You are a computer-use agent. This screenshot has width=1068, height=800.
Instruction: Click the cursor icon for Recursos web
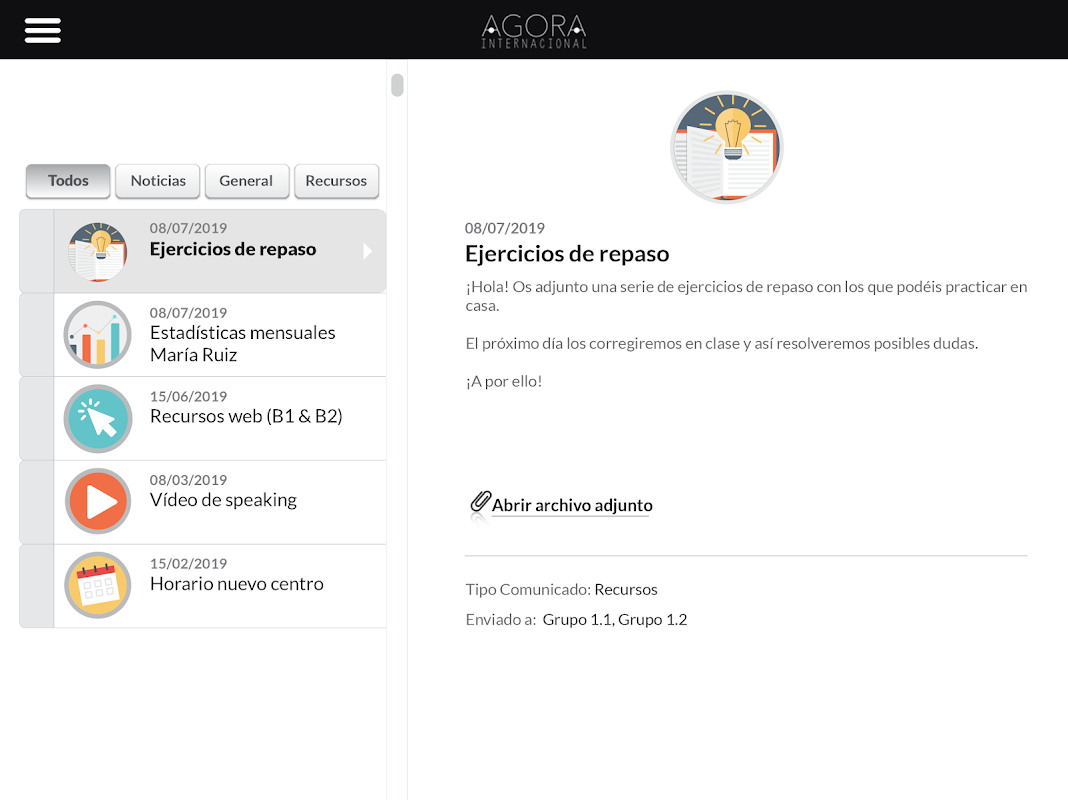(x=98, y=419)
